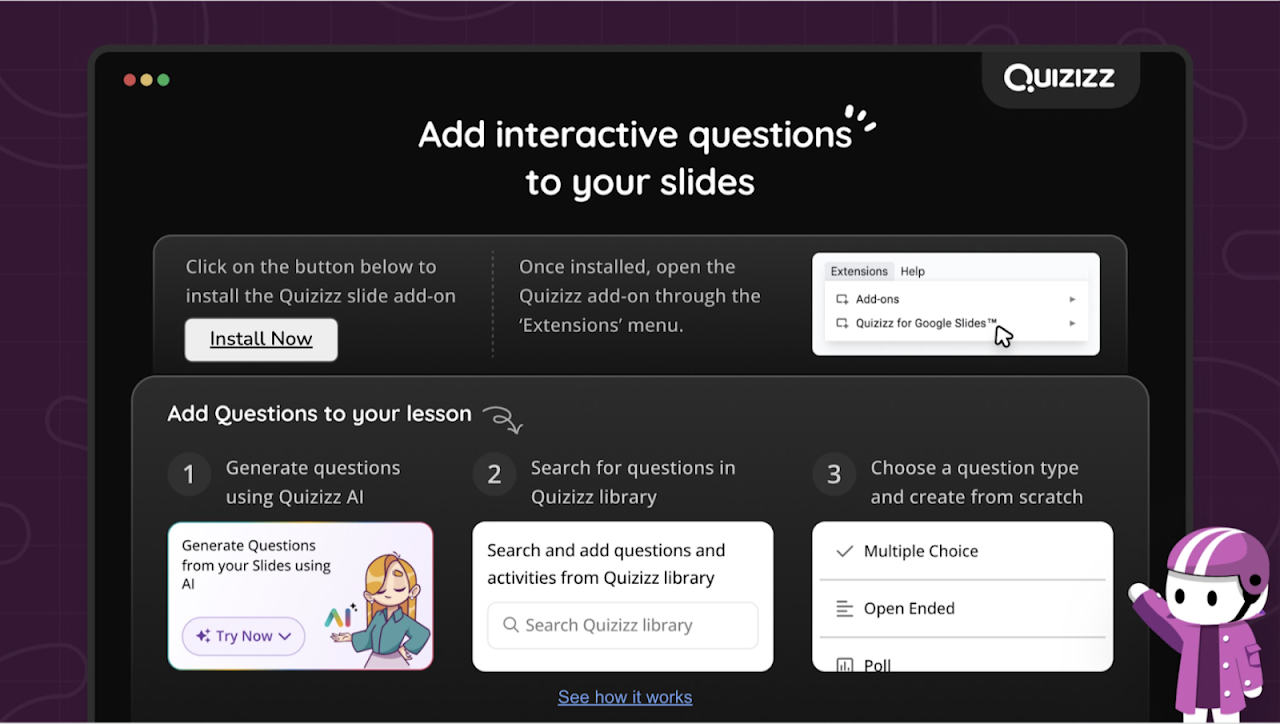
Task: Click 'Generate Questions from your Slides using AI'
Action: point(256,564)
